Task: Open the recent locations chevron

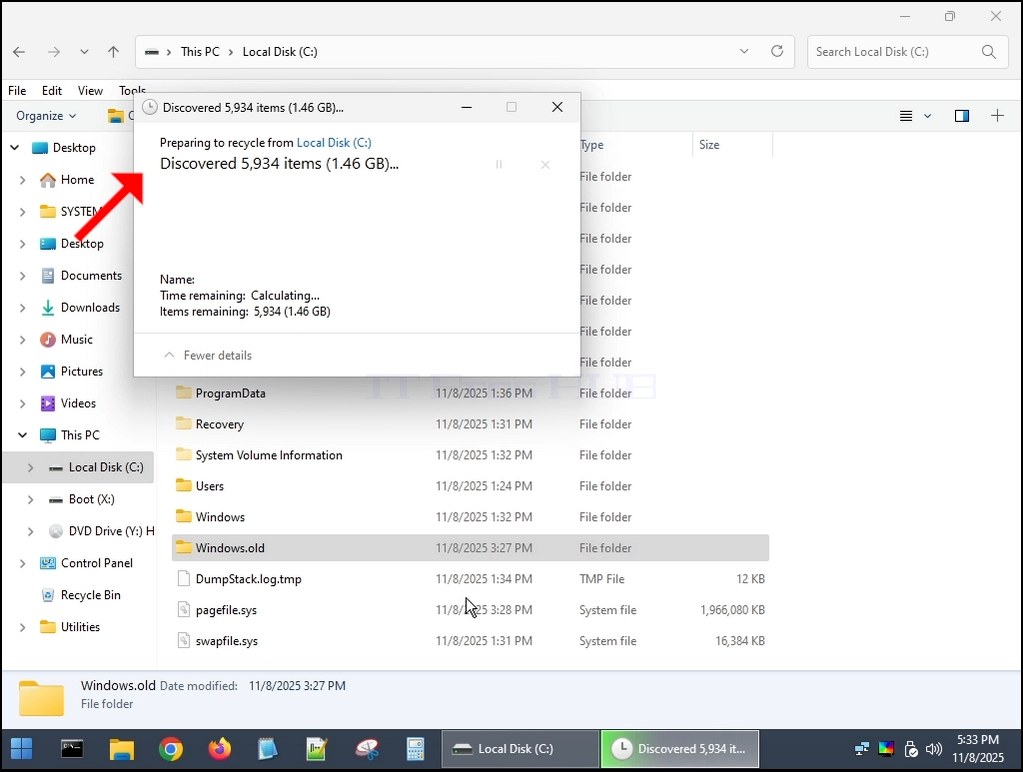Action: pos(84,52)
